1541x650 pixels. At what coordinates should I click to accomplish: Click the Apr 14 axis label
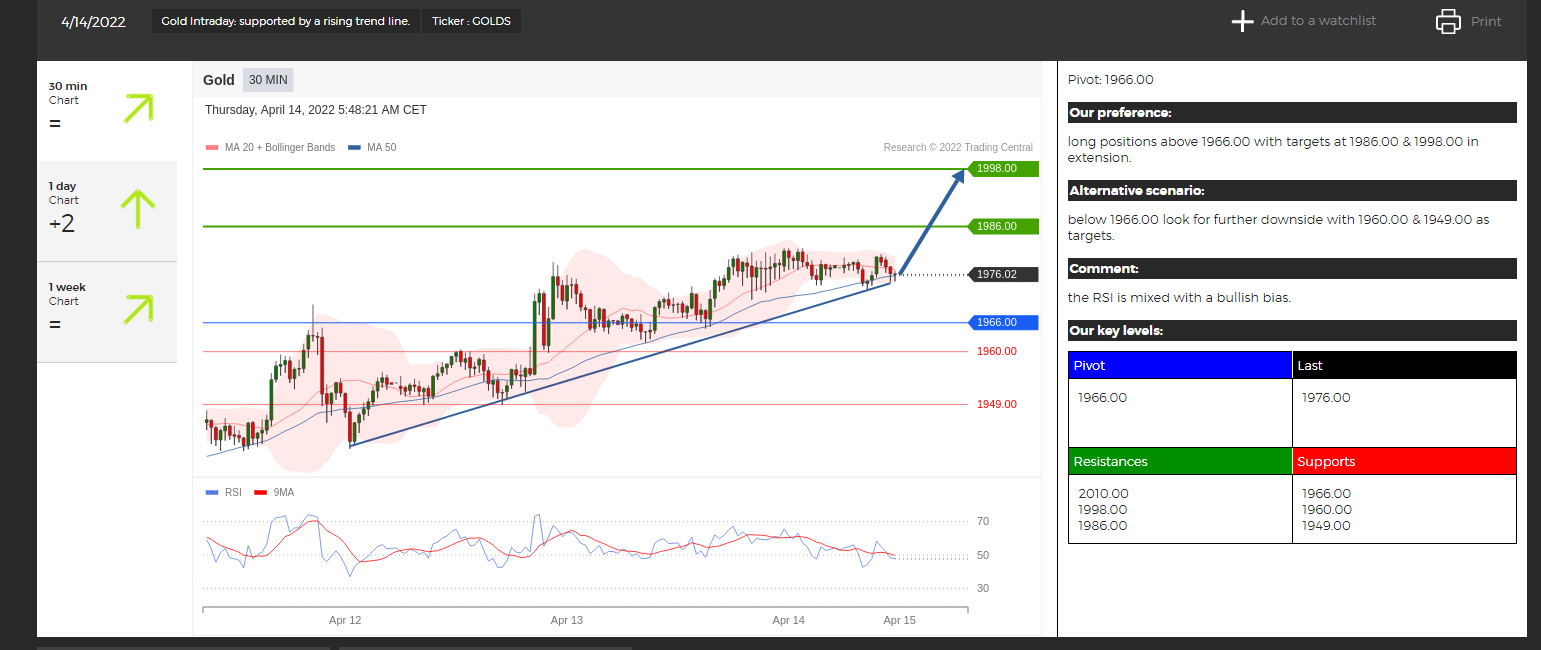click(x=789, y=621)
